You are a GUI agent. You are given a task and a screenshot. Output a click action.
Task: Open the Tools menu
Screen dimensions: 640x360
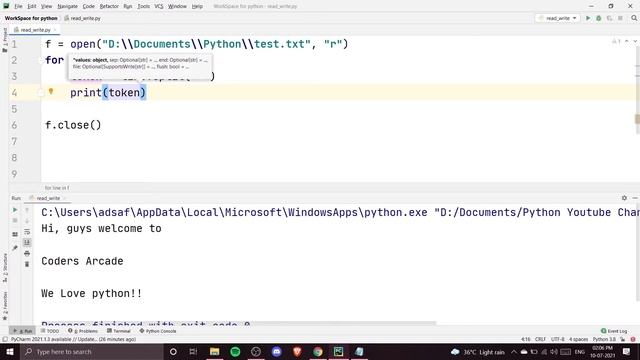[143, 6]
